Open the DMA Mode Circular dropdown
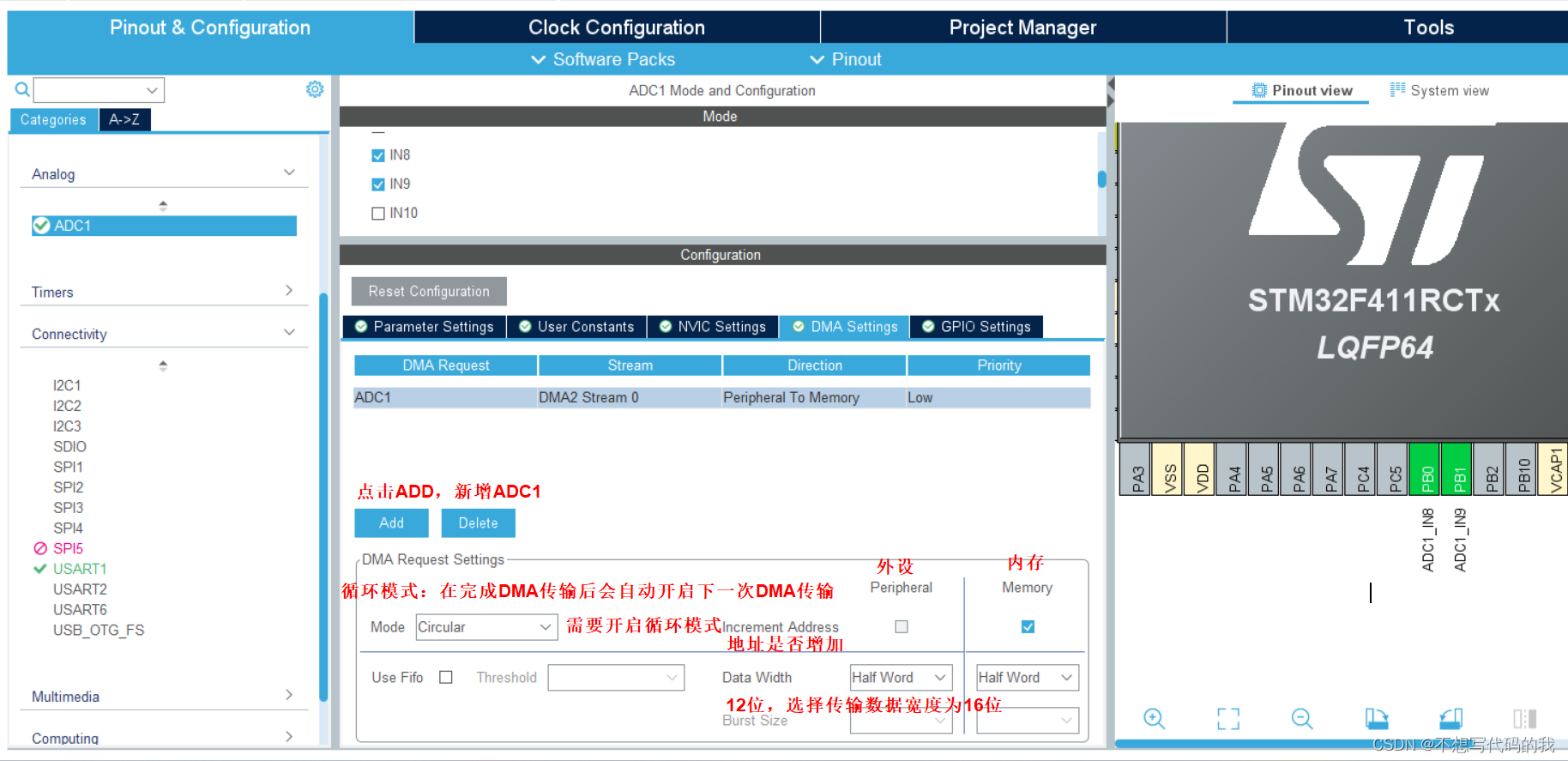This screenshot has width=1568, height=761. click(486, 627)
